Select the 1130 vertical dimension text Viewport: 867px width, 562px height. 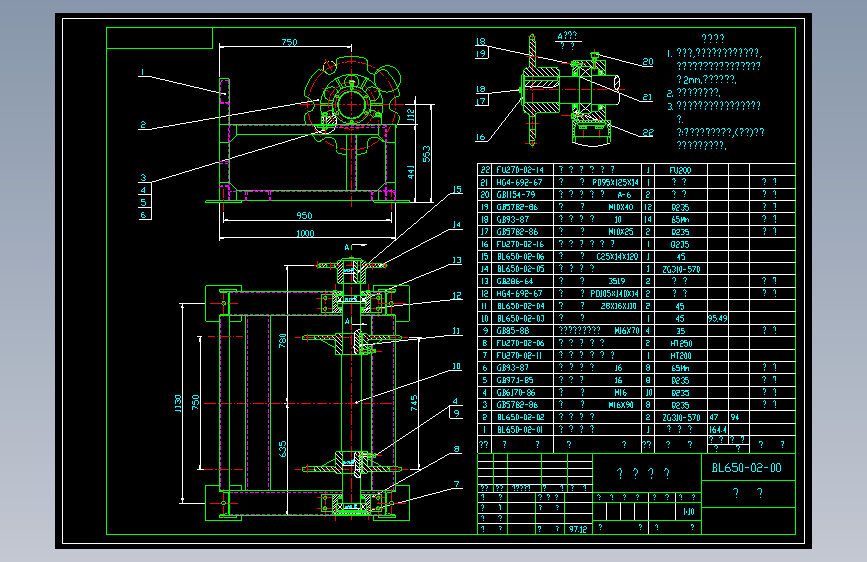[x=177, y=403]
